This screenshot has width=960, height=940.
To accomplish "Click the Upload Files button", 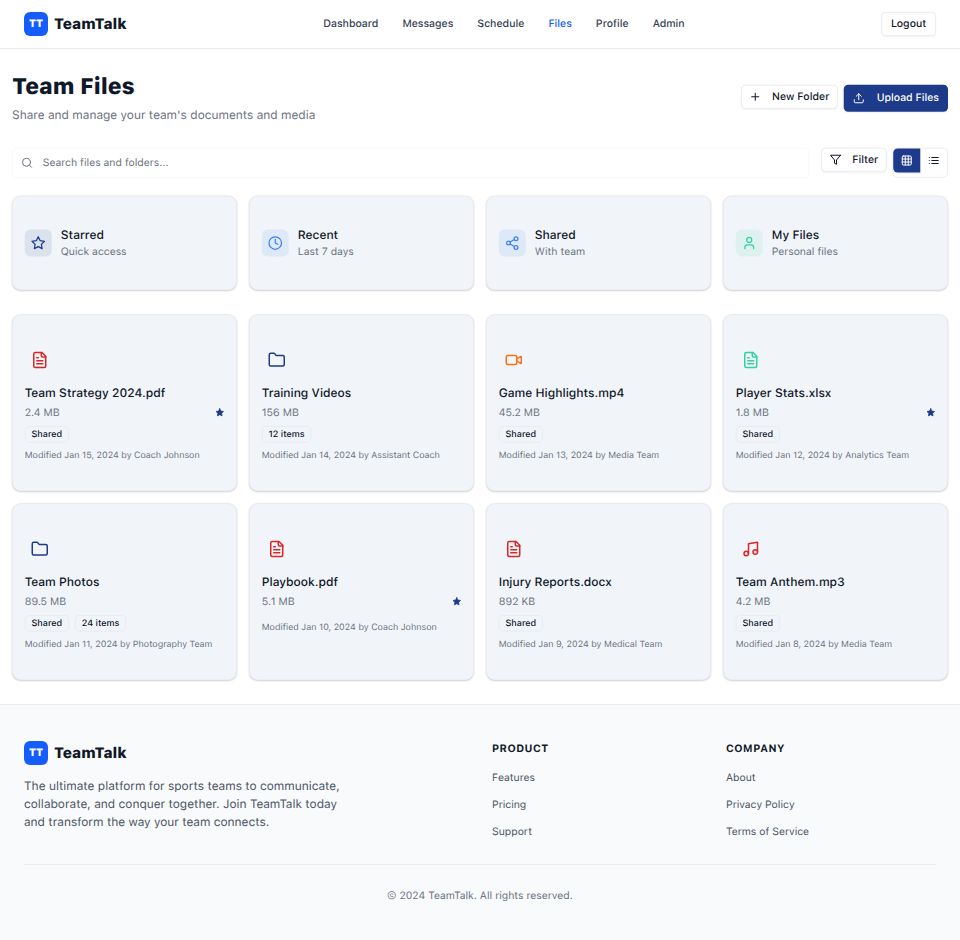I will pos(895,98).
